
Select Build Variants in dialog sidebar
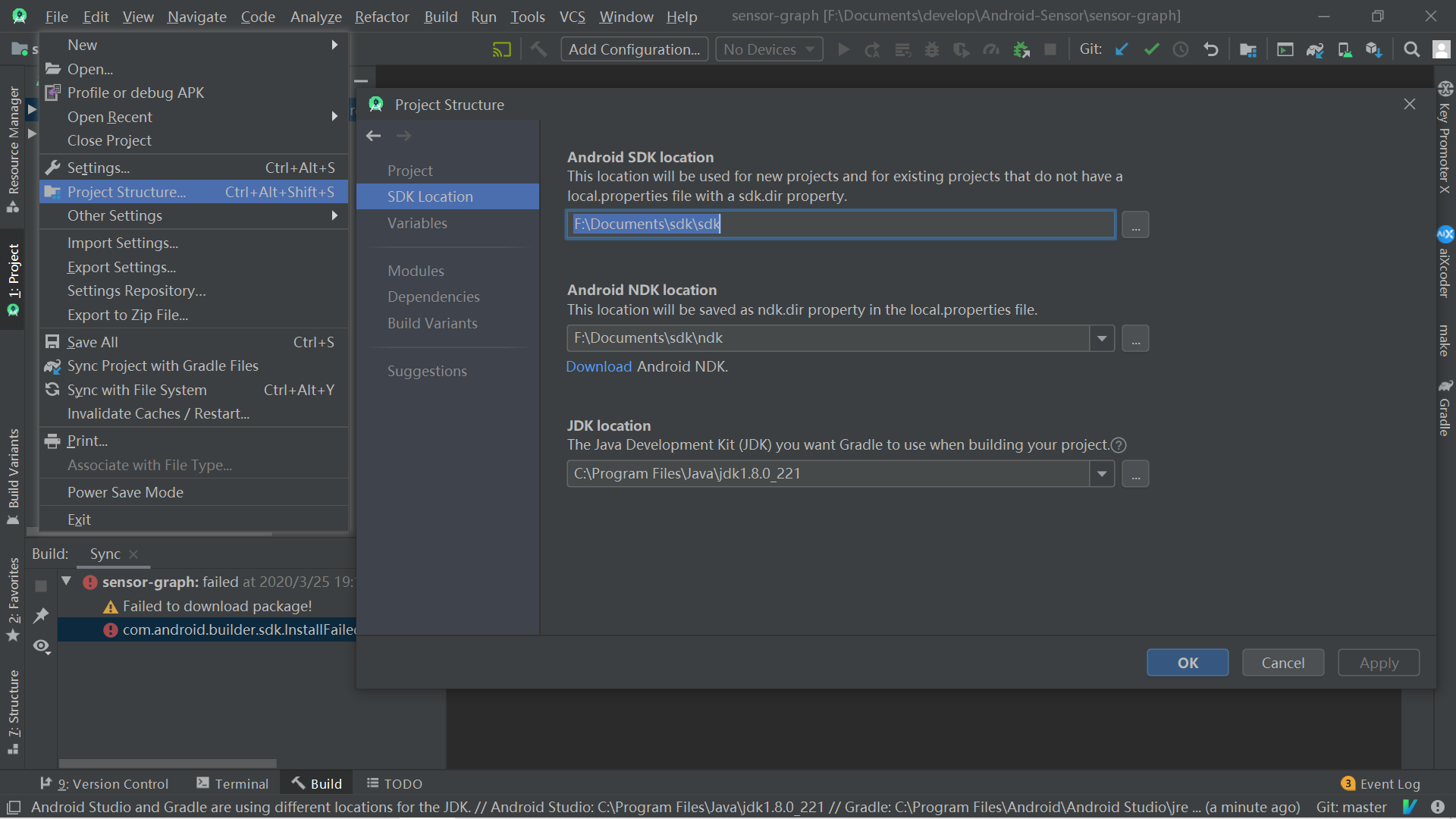click(x=447, y=323)
